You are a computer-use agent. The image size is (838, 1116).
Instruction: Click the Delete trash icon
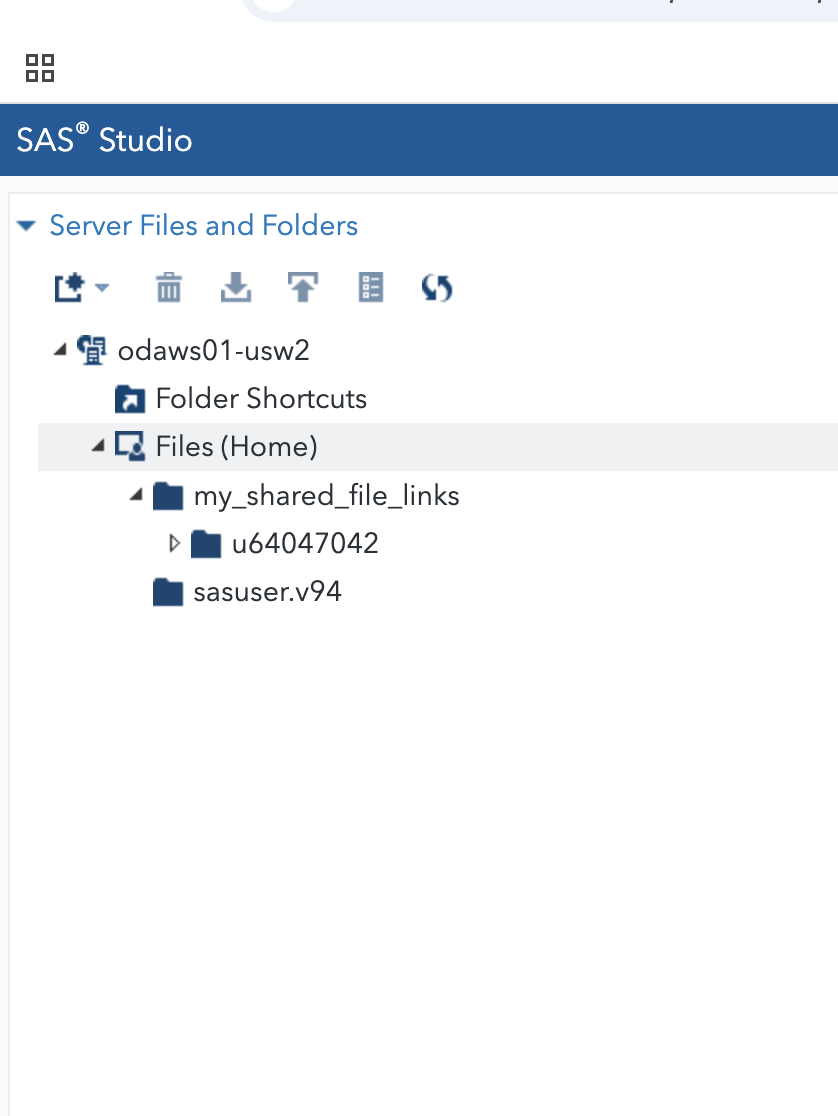pos(169,288)
